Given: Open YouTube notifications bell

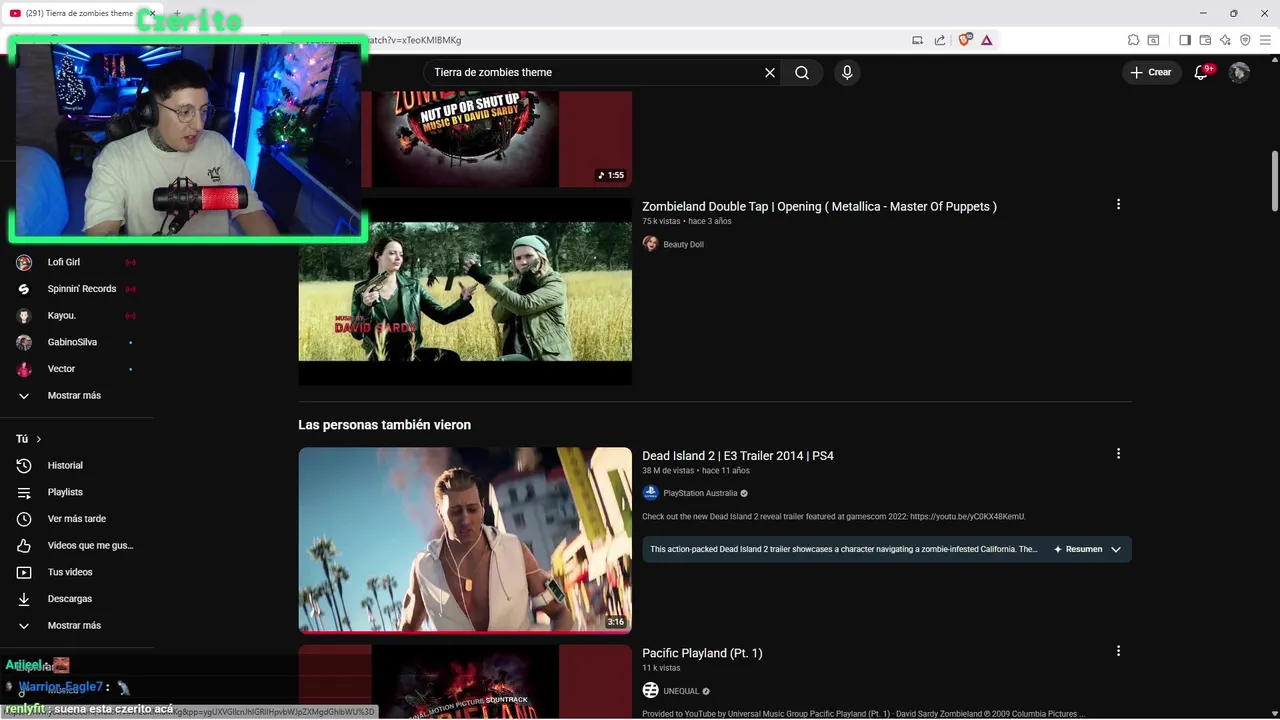Looking at the screenshot, I should [x=1202, y=72].
